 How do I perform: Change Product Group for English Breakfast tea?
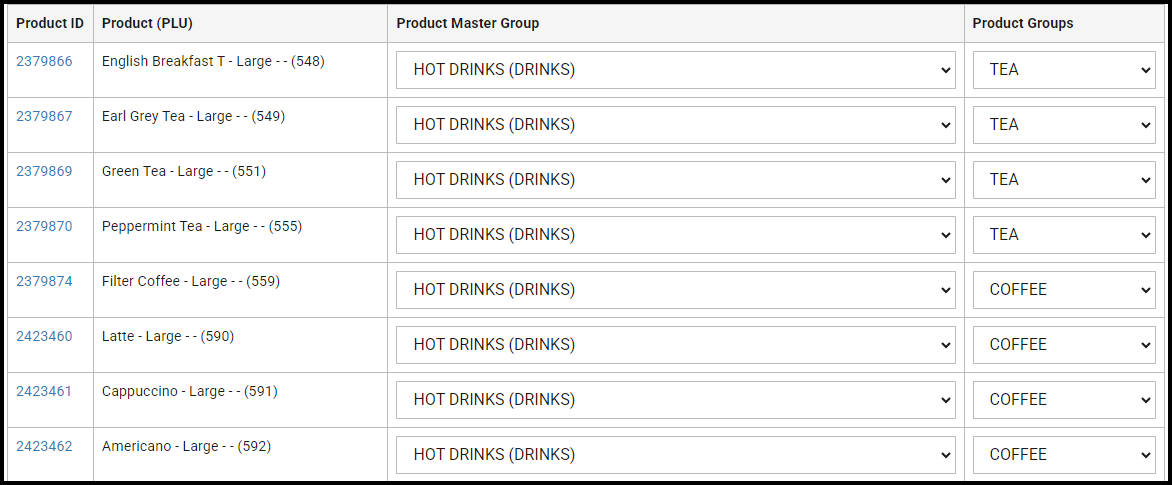coord(1063,70)
